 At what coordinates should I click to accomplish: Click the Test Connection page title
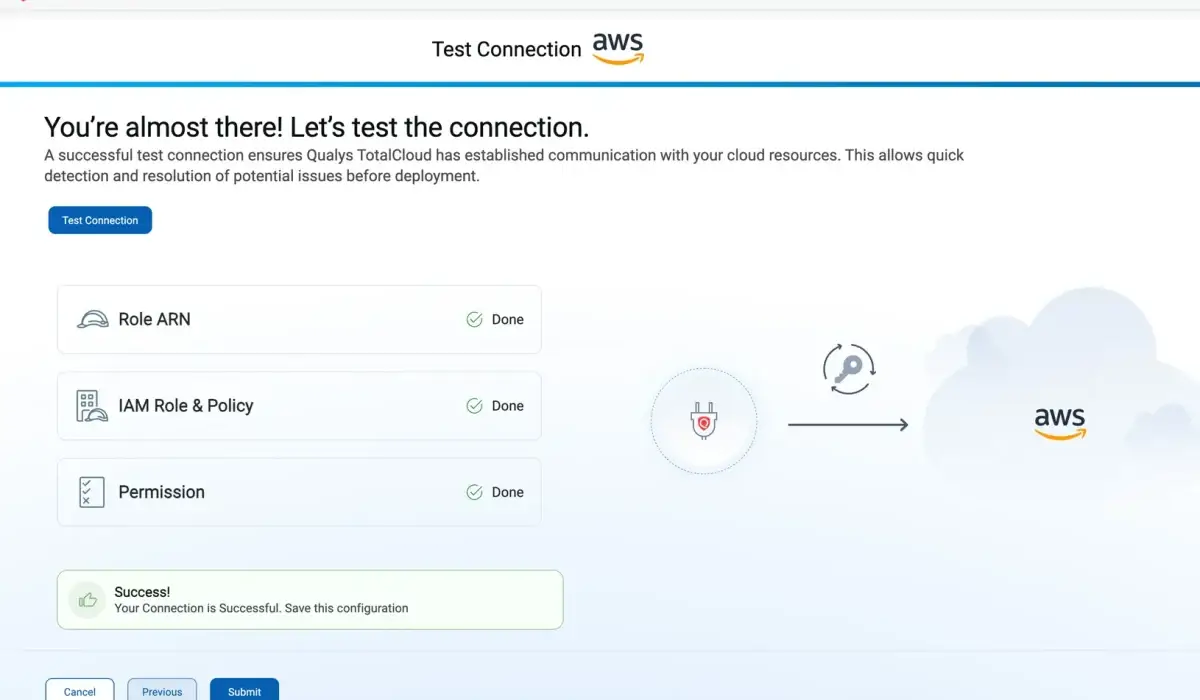(x=506, y=49)
